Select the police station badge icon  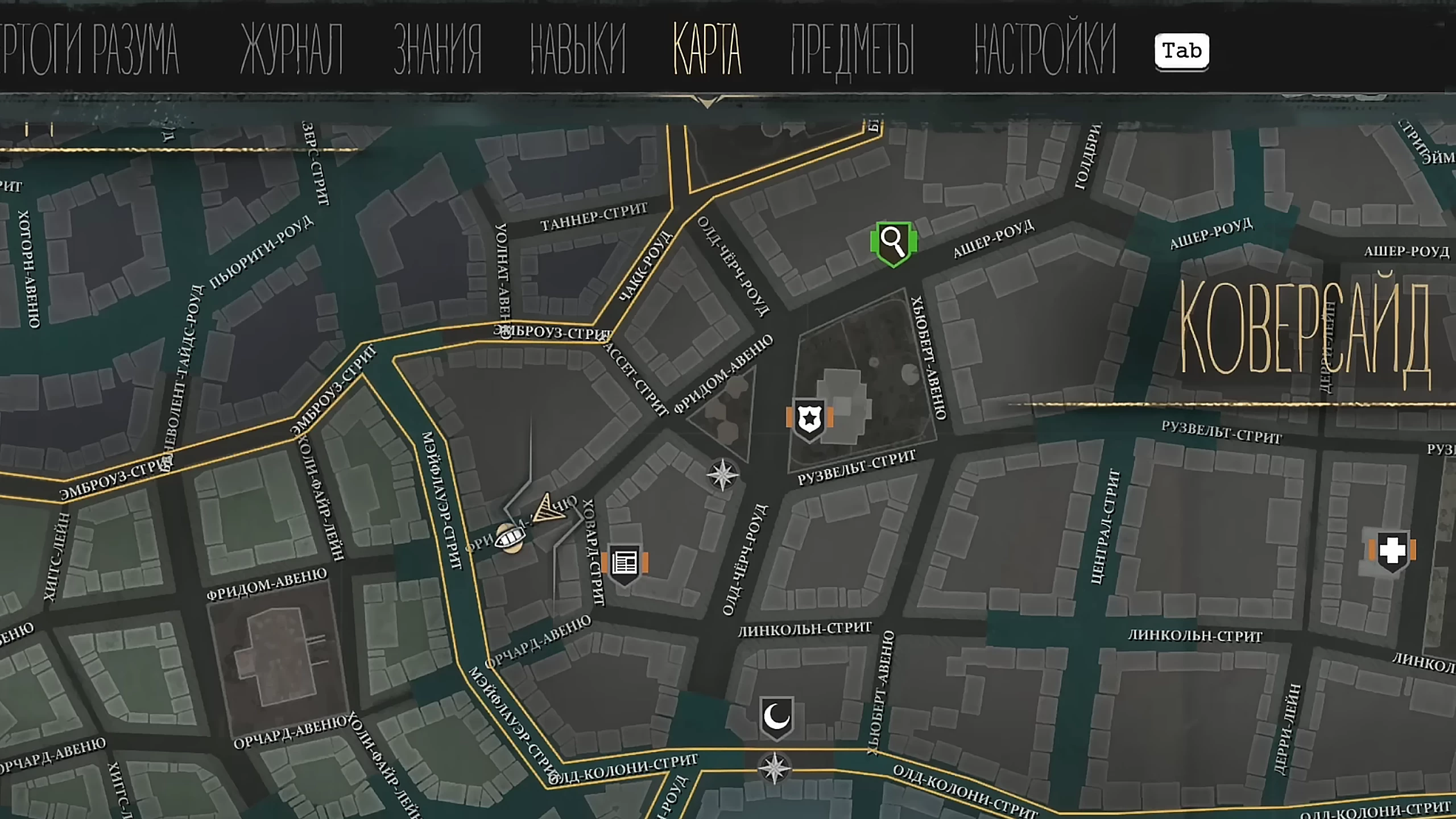click(809, 419)
